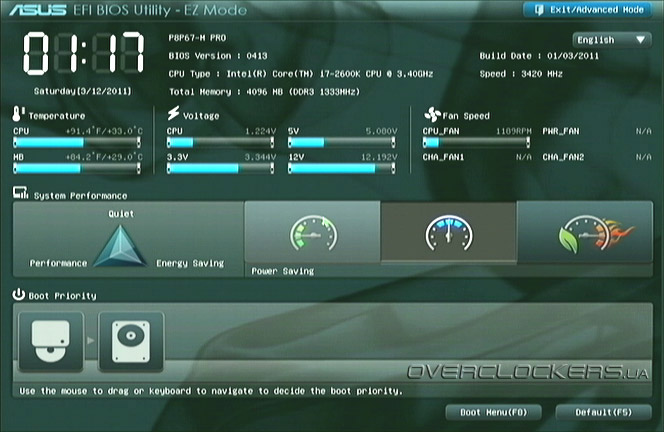
Task: Click the 'BIOS Version : 0413' text
Action: pos(218,56)
